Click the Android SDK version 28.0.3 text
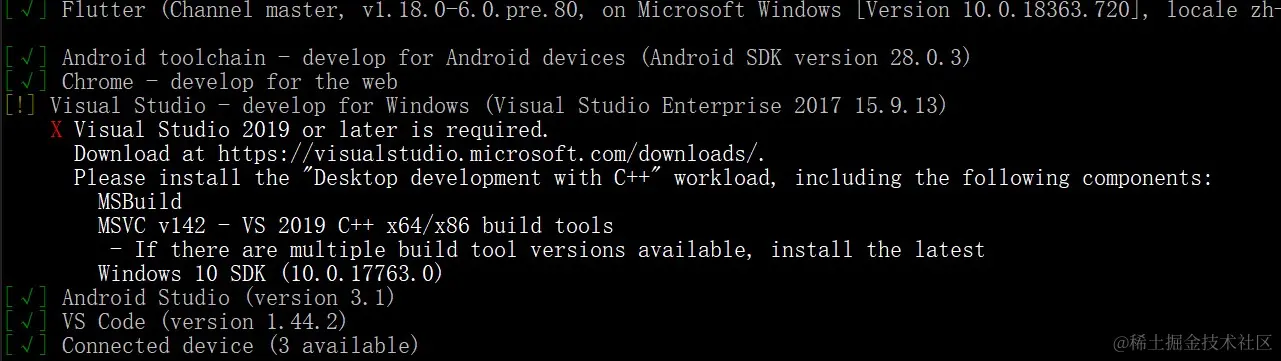The image size is (1281, 361). coord(810,58)
